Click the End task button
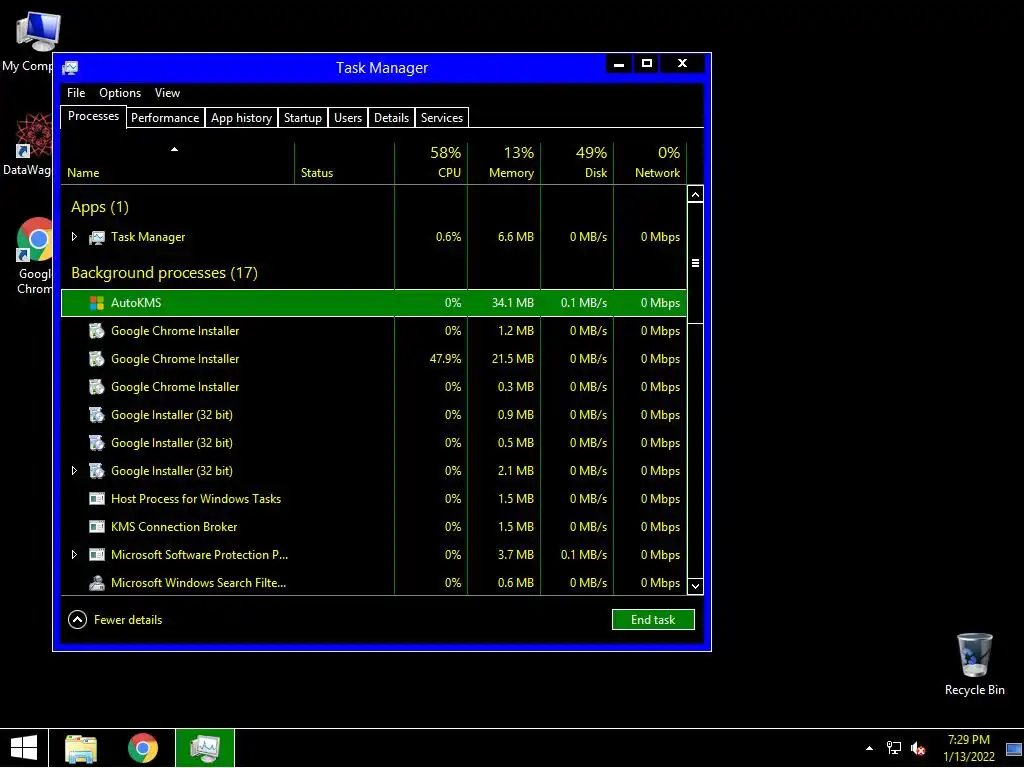 pyautogui.click(x=653, y=620)
